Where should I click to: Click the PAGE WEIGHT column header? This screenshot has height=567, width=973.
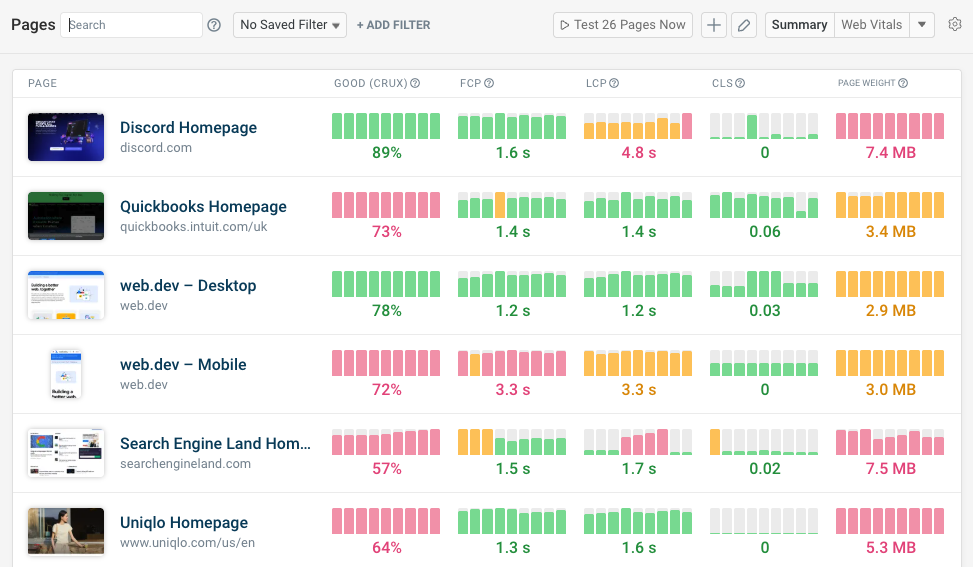click(x=866, y=83)
